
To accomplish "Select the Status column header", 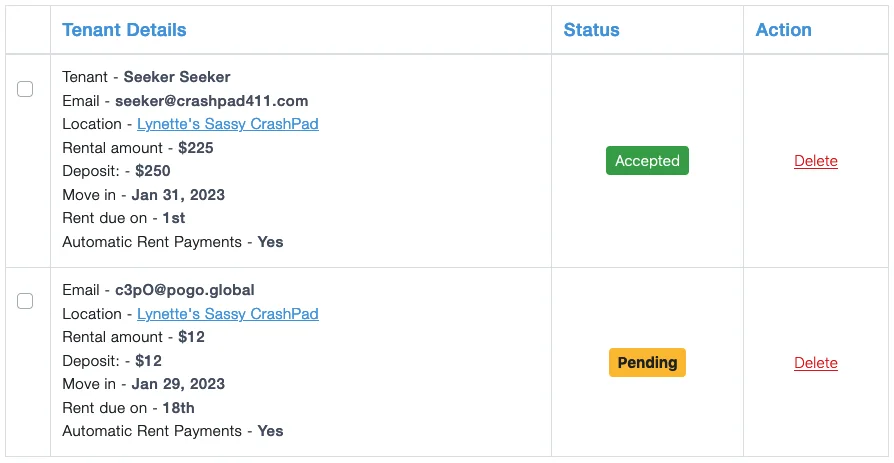I will tap(591, 30).
